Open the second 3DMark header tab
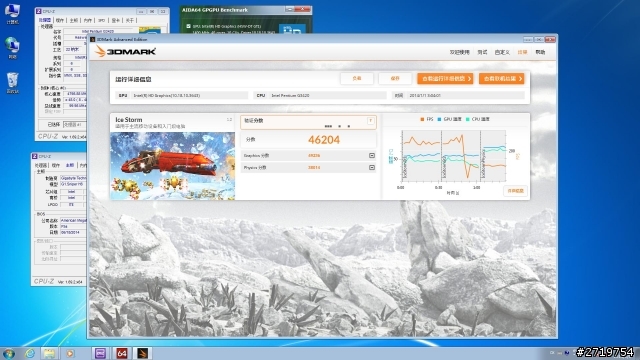Image resolution: width=640 pixels, height=360 pixels. point(482,52)
